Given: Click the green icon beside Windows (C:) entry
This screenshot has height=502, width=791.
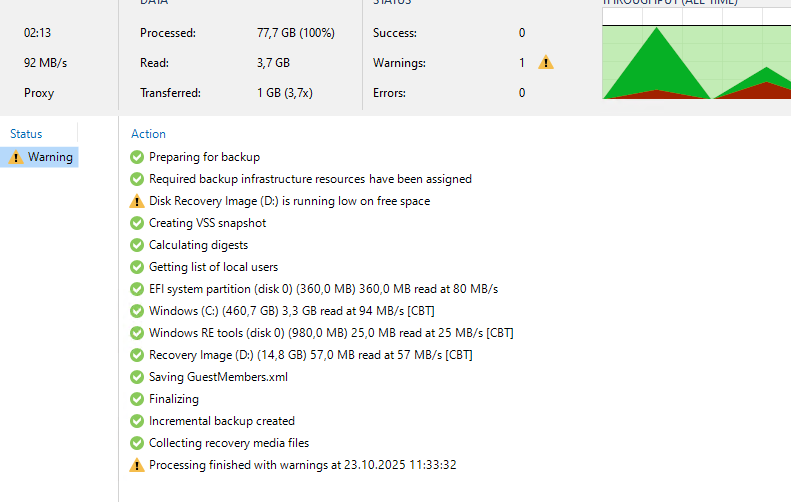Looking at the screenshot, I should 137,311.
